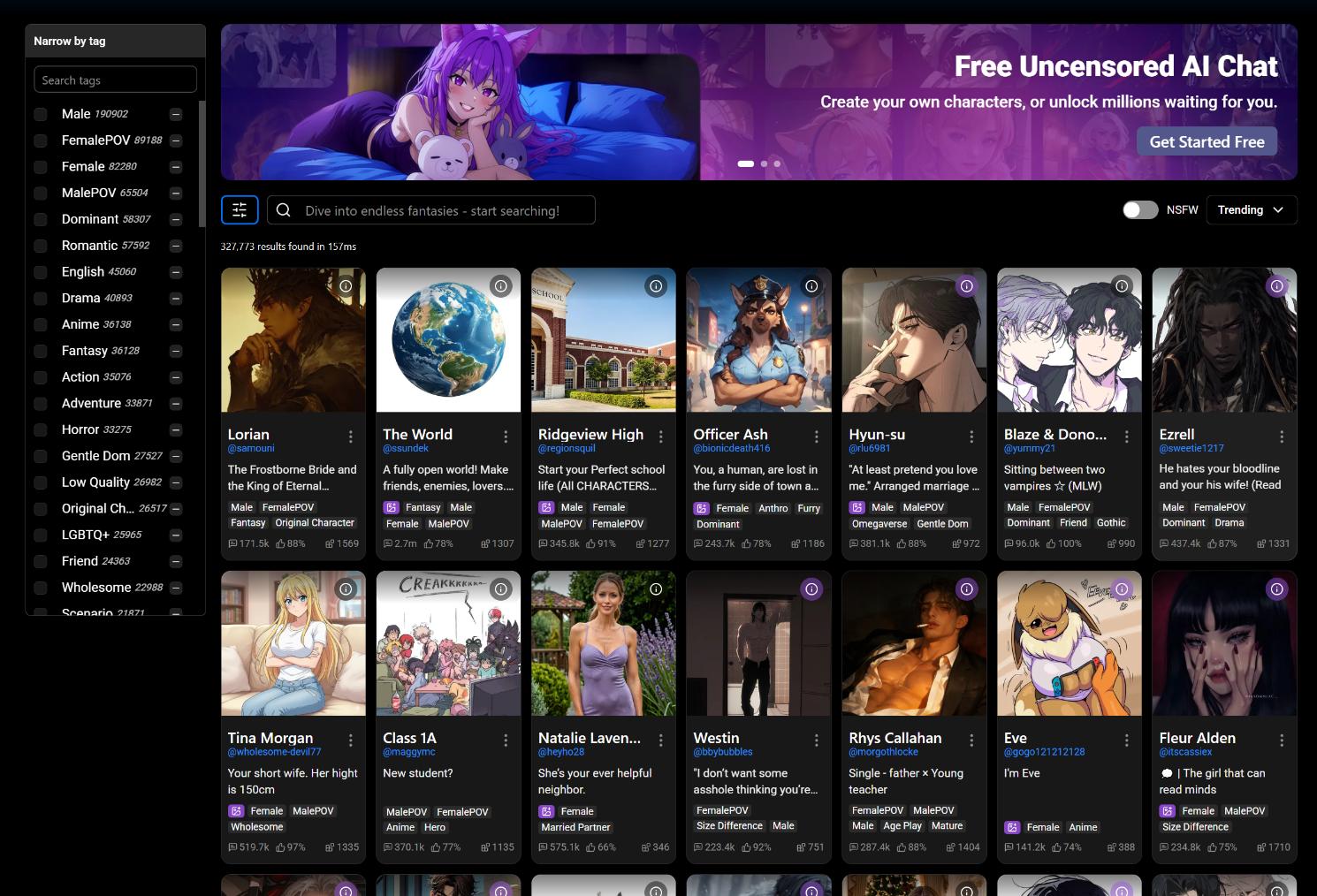Open three-dot menu for Rhys Callahan
This screenshot has width=1317, height=896.
point(971,740)
